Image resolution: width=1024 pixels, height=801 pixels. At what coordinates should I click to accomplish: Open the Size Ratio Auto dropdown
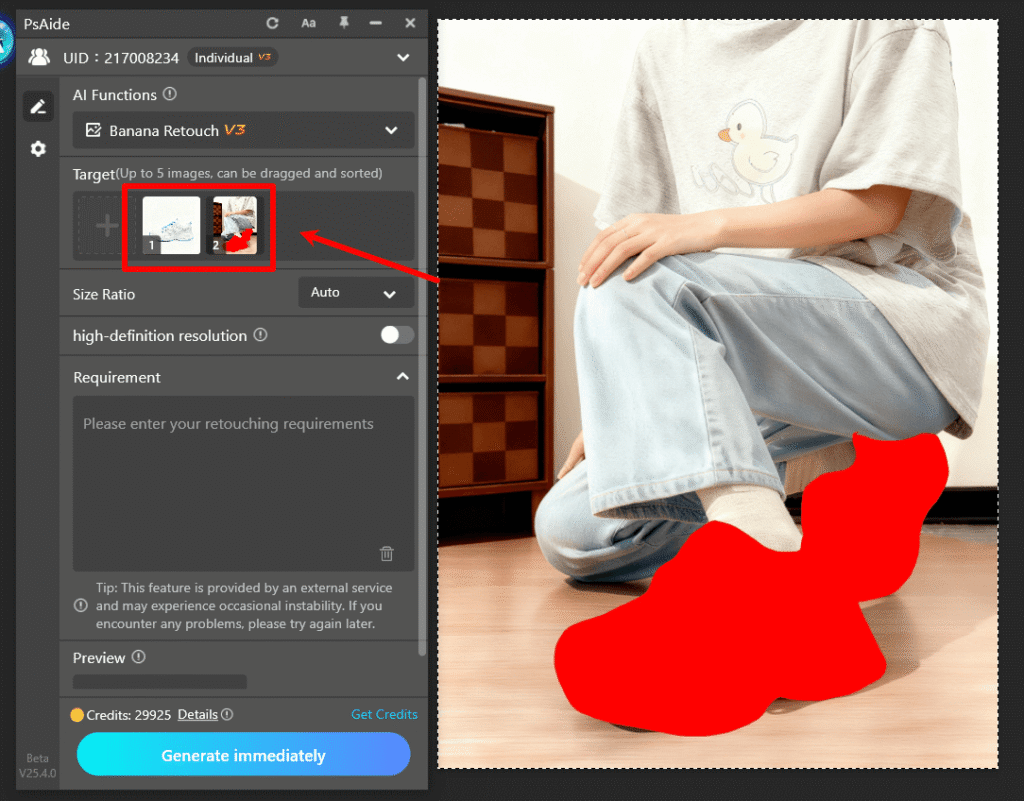pyautogui.click(x=355, y=292)
